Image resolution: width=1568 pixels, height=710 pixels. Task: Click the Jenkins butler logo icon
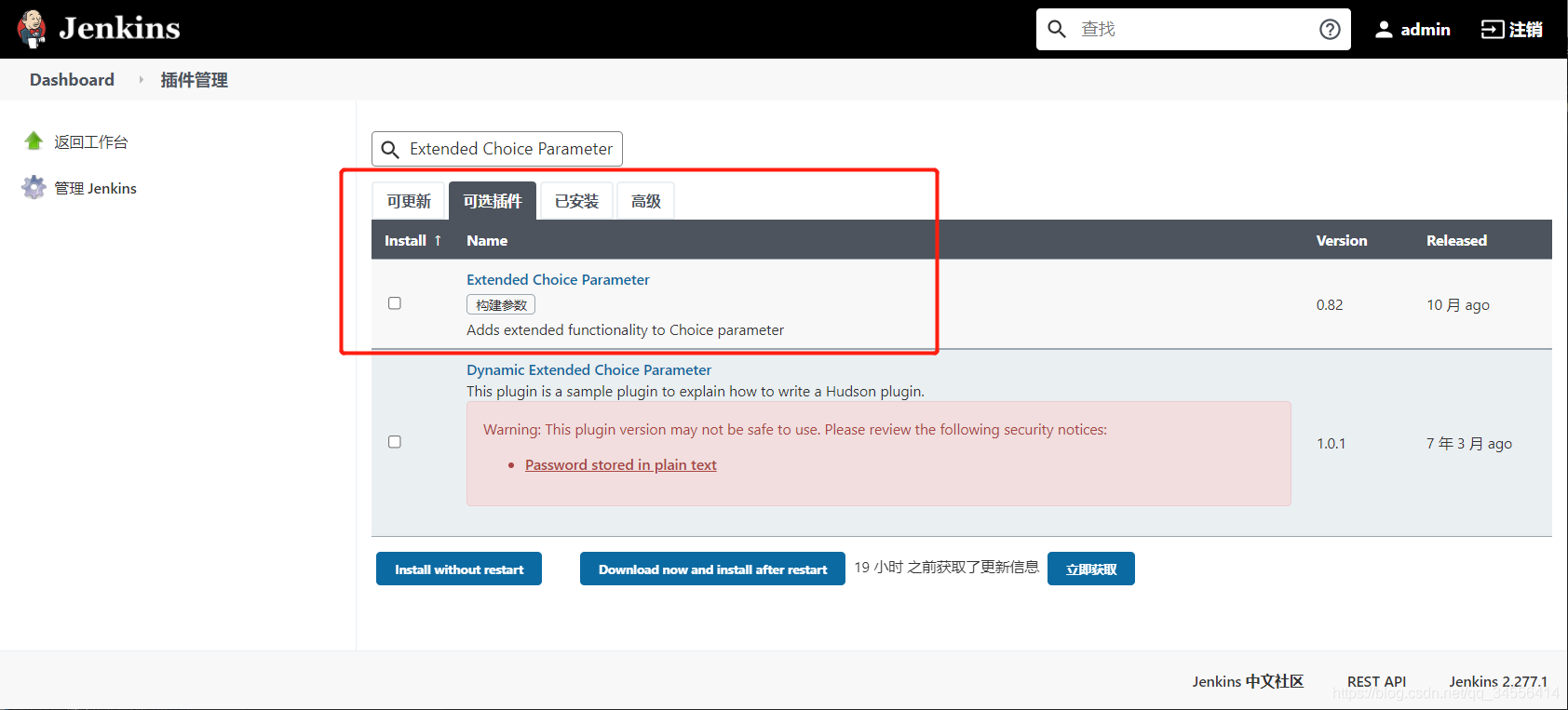(32, 29)
